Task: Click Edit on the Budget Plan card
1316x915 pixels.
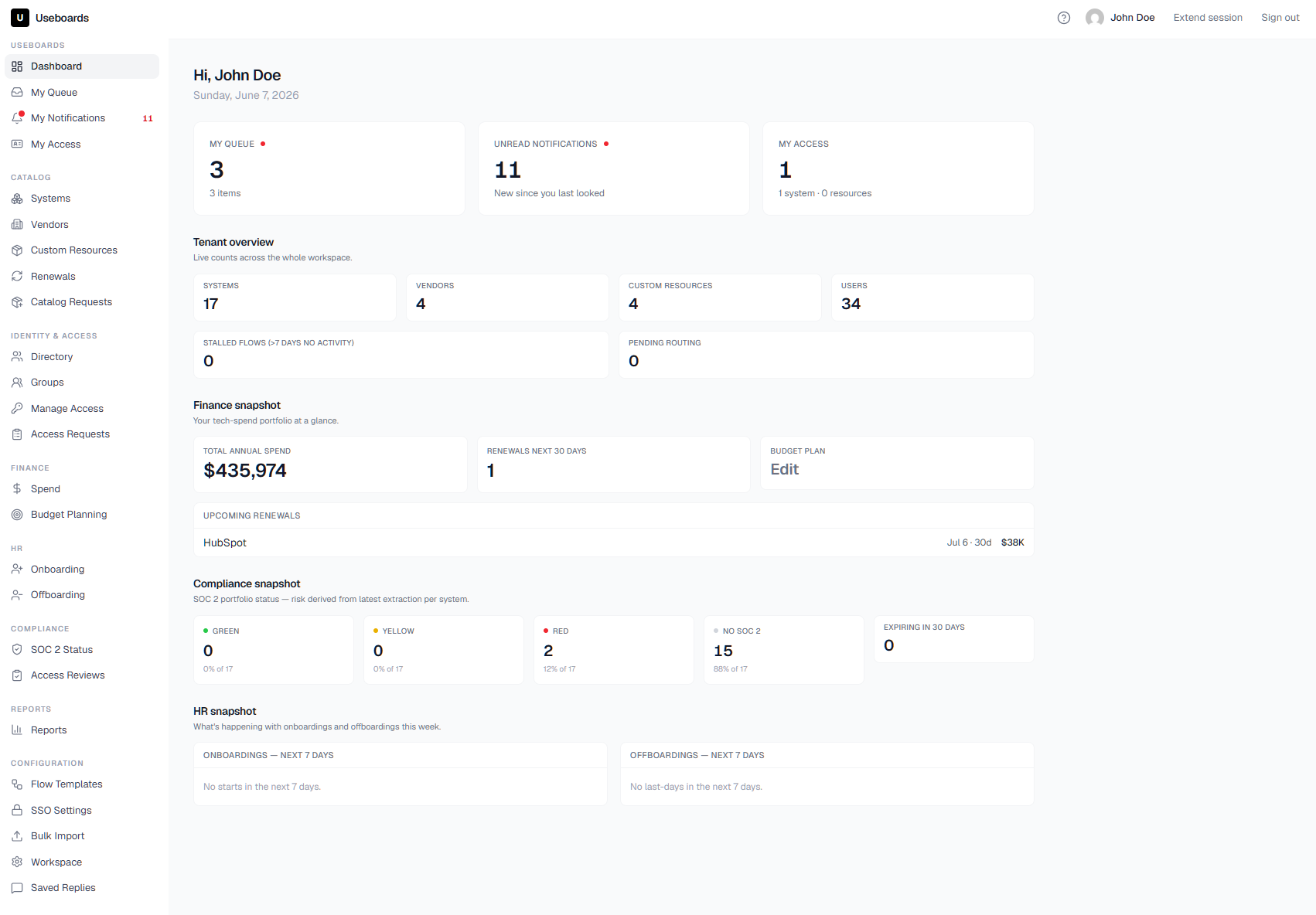Action: tap(784, 469)
